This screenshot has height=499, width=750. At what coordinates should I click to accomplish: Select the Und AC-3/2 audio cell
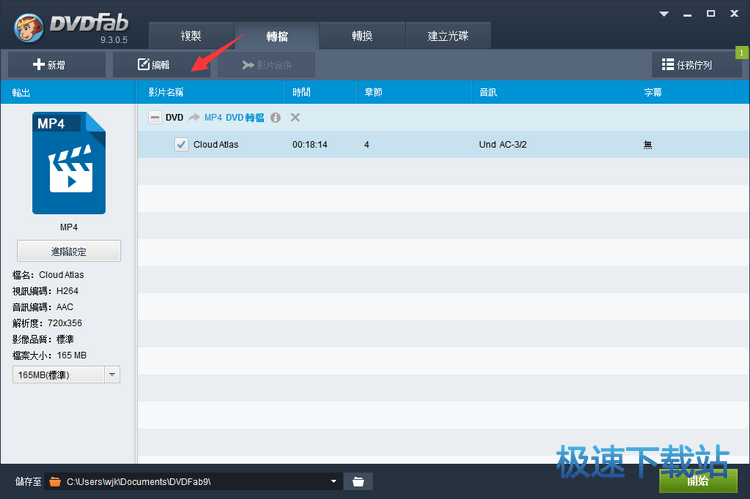pos(502,145)
